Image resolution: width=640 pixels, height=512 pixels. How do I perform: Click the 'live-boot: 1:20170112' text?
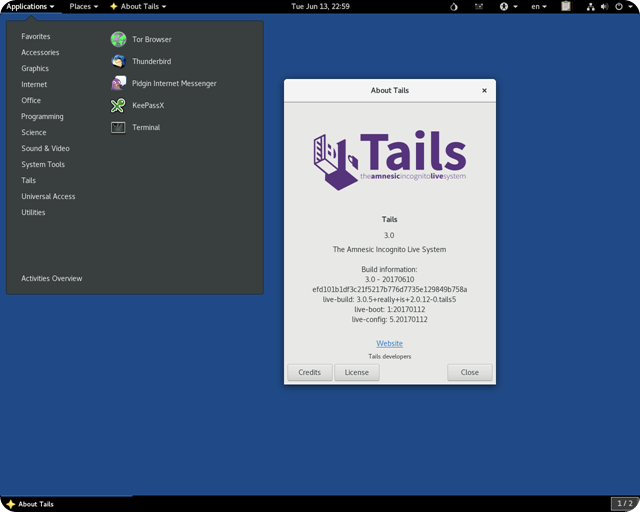point(390,309)
